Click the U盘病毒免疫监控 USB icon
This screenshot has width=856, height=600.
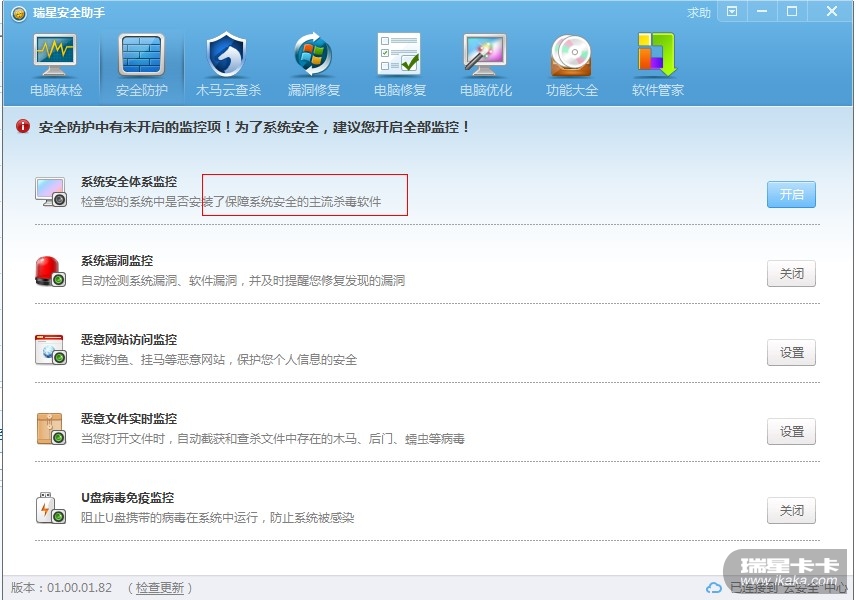point(51,508)
